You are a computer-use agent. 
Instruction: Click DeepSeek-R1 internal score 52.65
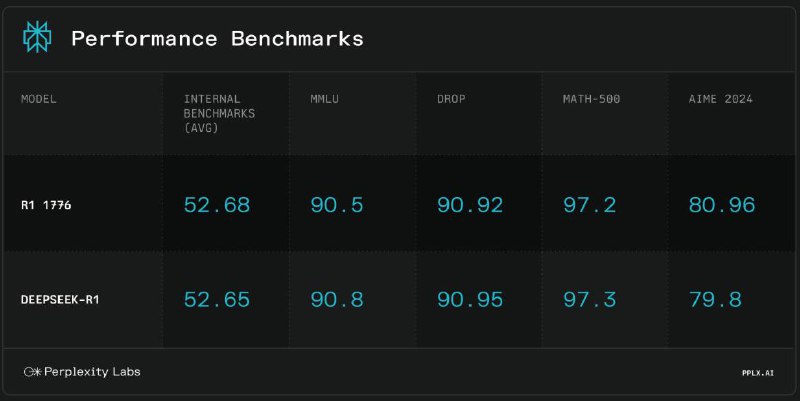[217, 299]
